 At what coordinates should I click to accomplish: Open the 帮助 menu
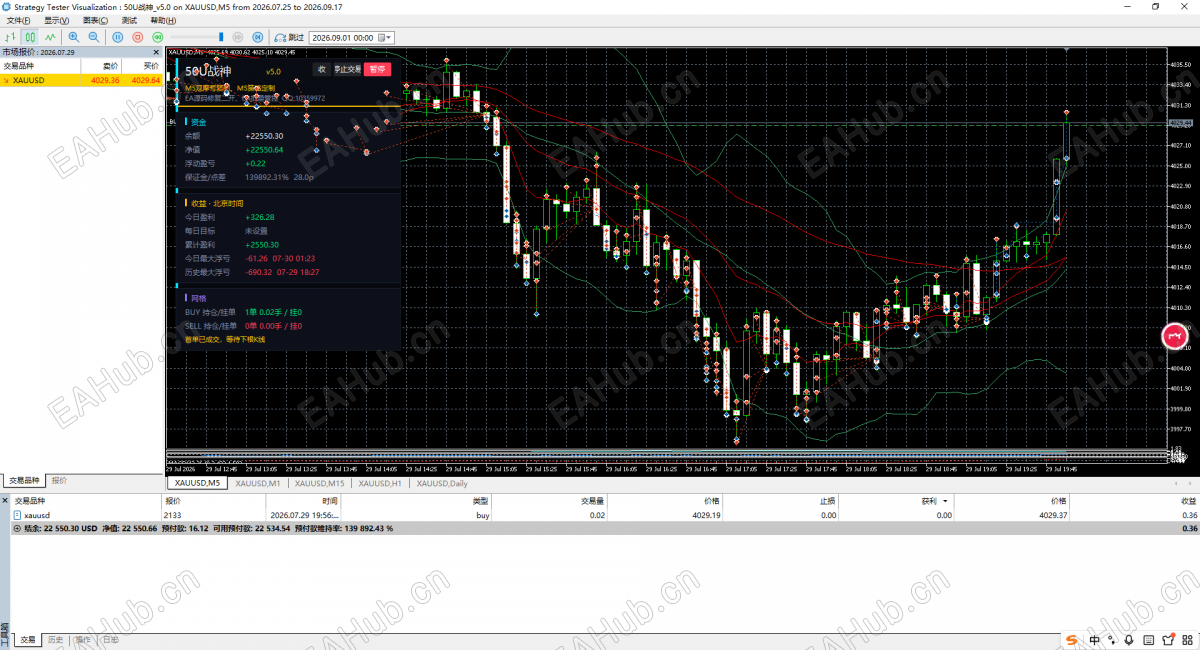(162, 20)
